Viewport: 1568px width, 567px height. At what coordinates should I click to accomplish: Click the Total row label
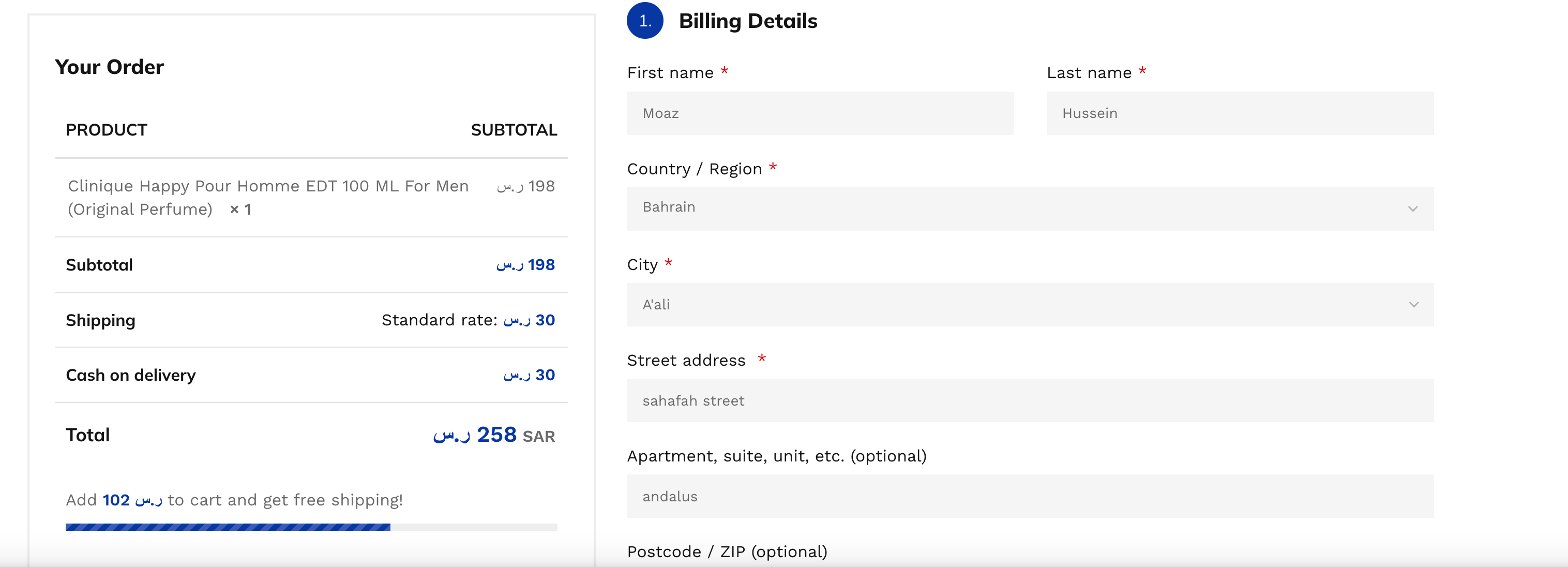point(87,435)
